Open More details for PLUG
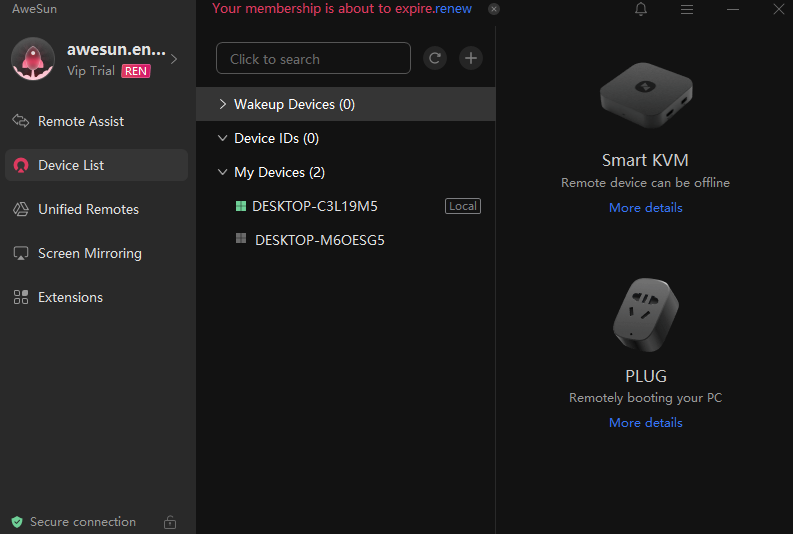793x534 pixels. tap(645, 423)
